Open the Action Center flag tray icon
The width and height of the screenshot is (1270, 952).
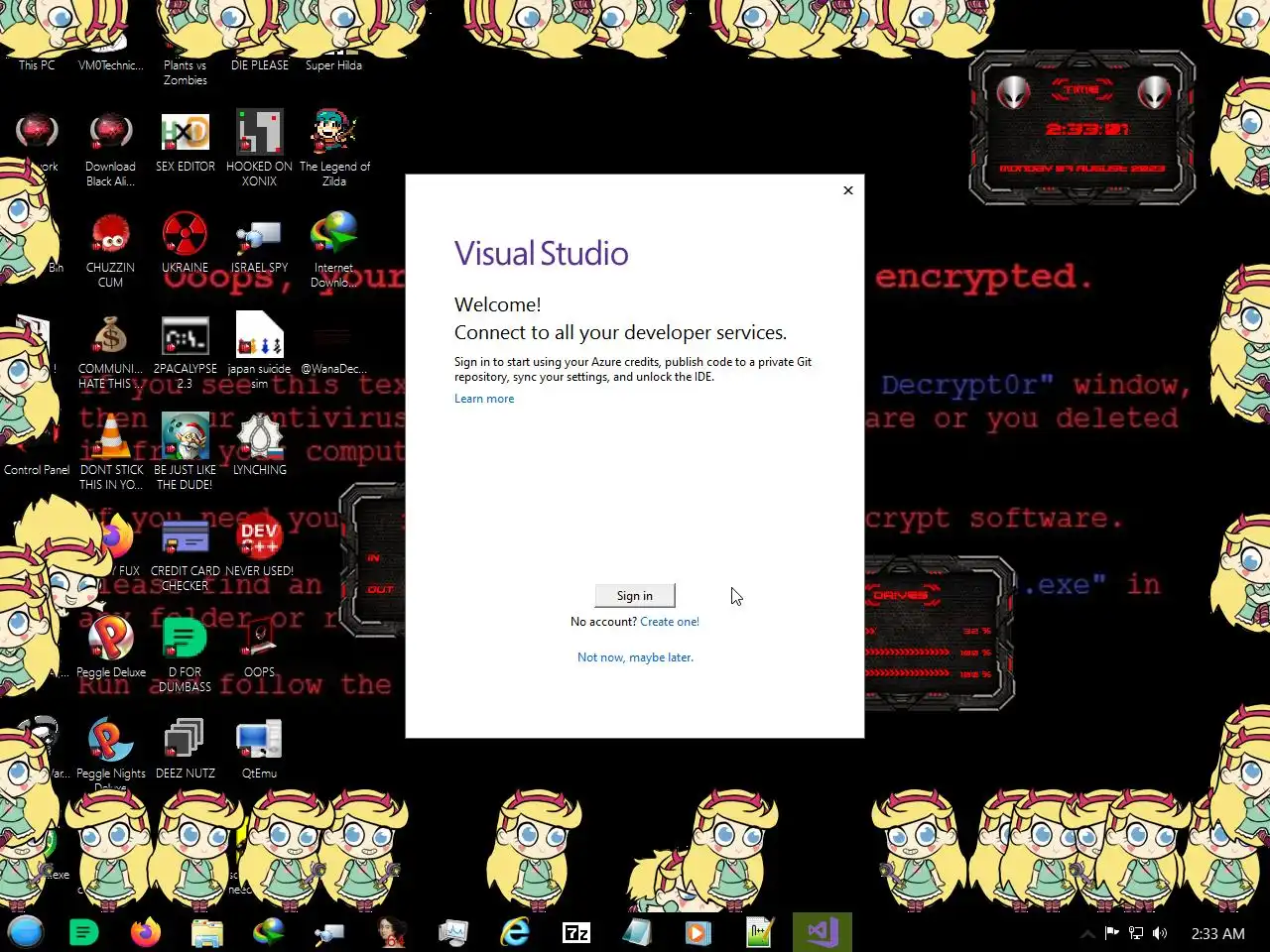pyautogui.click(x=1112, y=933)
